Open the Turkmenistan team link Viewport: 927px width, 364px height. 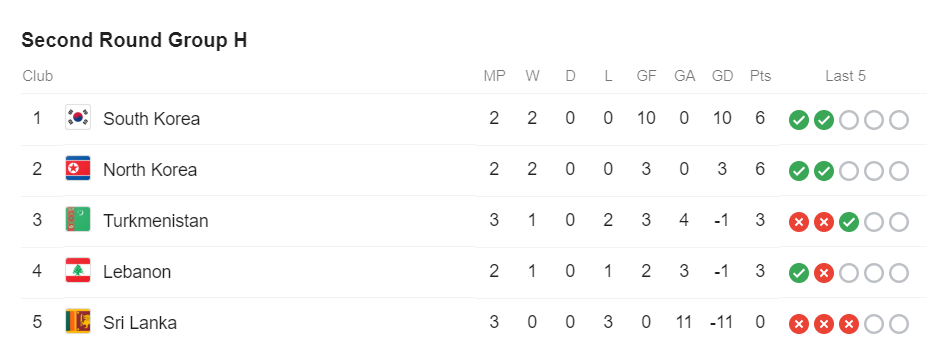coord(155,221)
